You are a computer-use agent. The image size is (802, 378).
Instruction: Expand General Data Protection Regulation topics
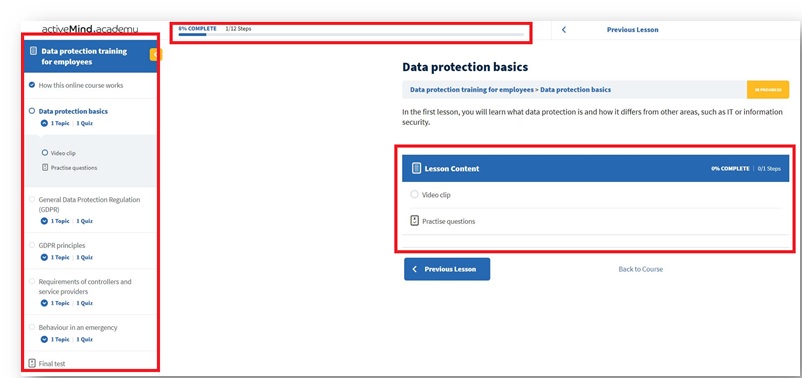point(44,221)
